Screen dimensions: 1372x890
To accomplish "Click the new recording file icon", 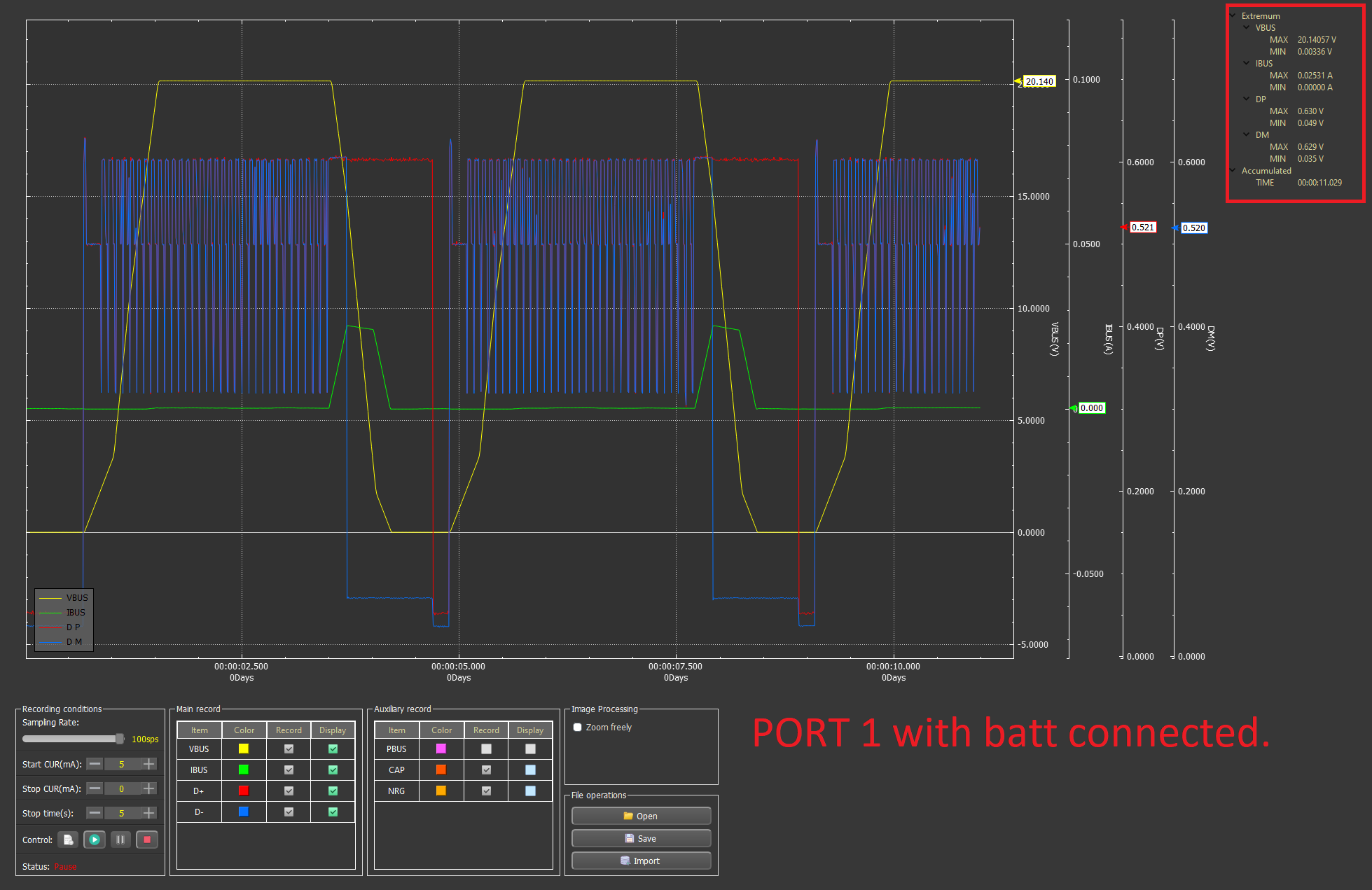I will point(68,840).
